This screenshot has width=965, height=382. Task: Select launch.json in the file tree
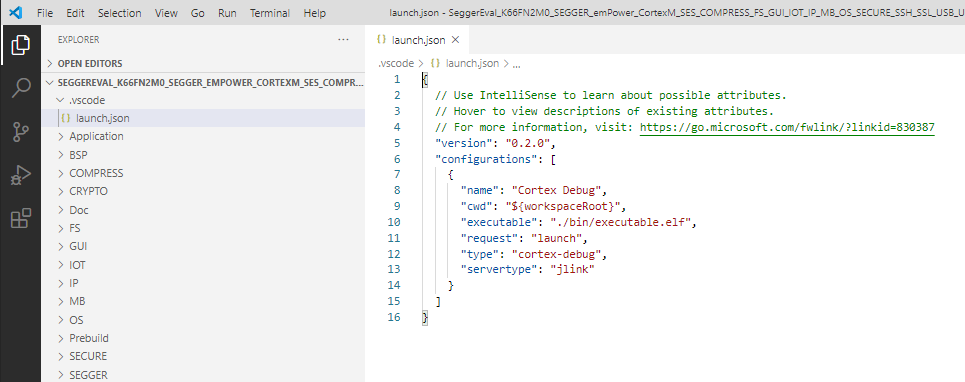(203, 118)
